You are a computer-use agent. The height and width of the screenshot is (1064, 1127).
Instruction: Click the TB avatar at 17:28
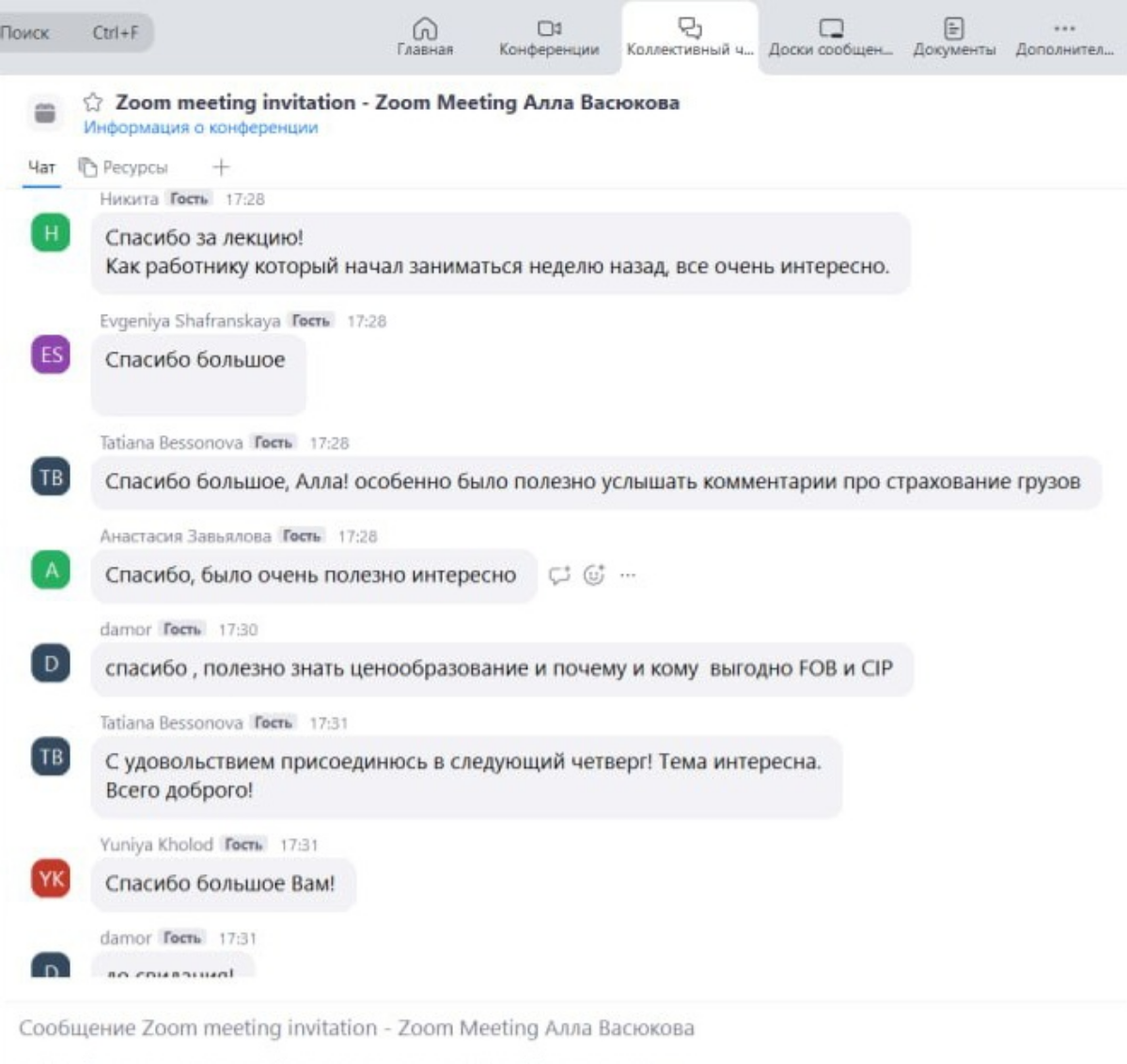pyautogui.click(x=51, y=477)
